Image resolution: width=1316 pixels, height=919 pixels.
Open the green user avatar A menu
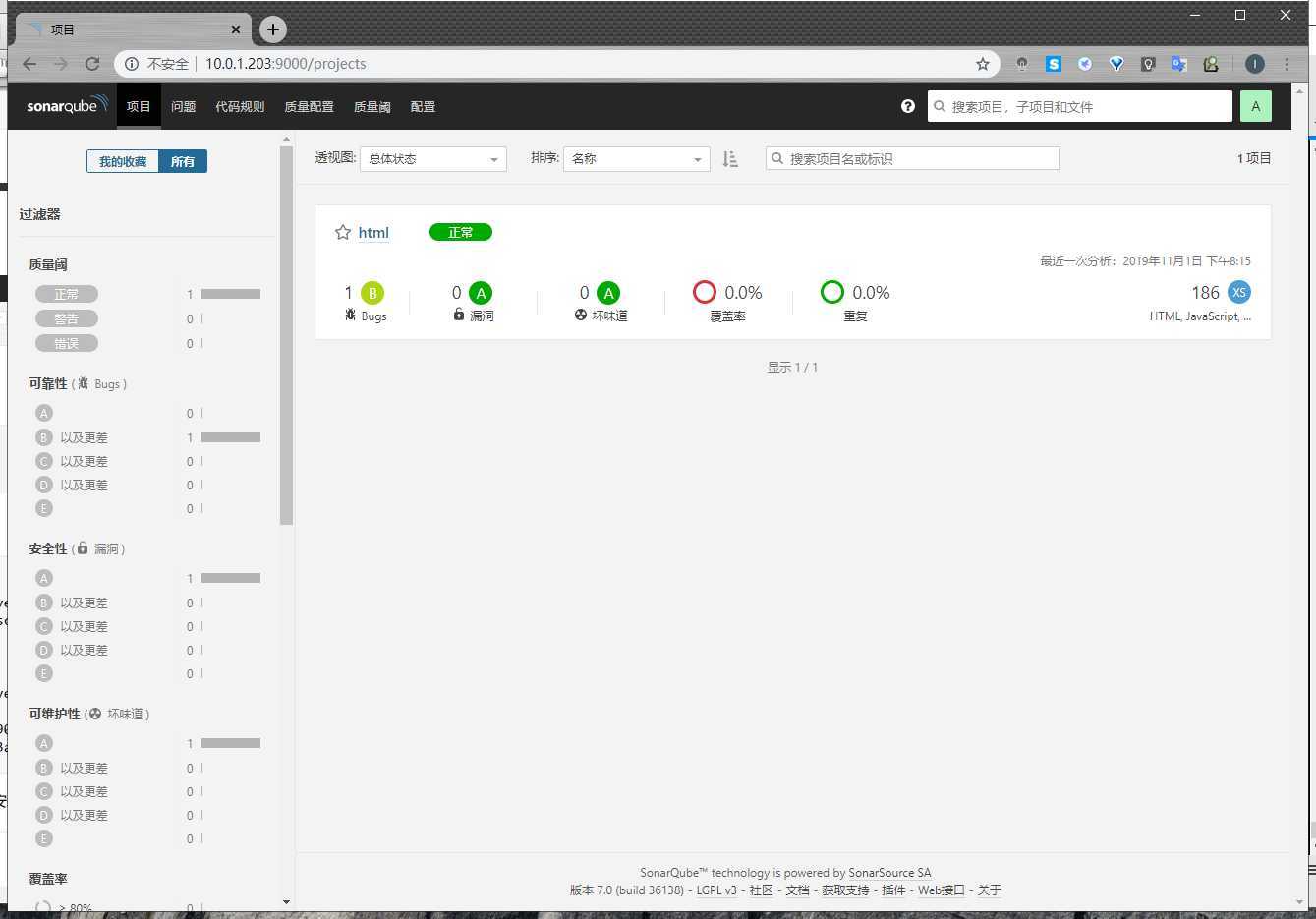(x=1255, y=106)
